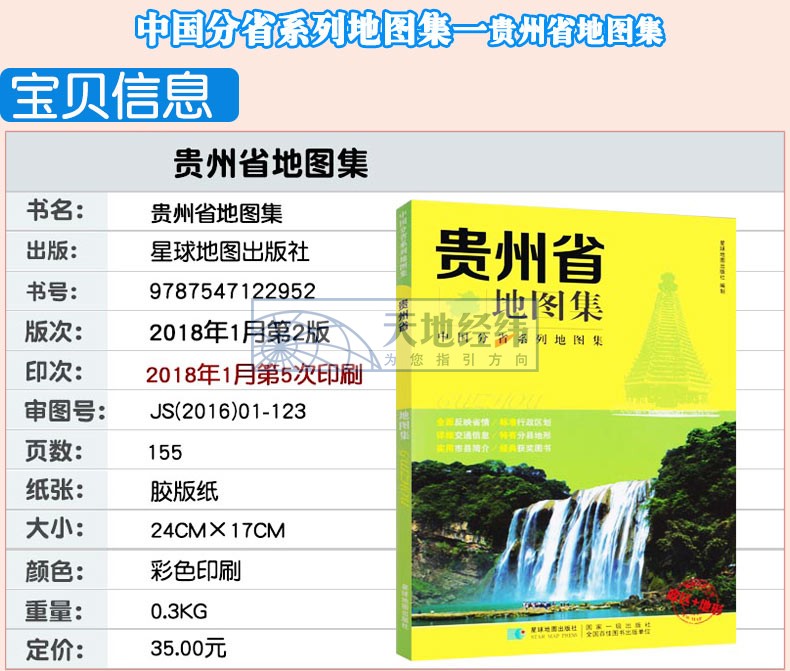
Task: Click the table heading 贵州省地图集
Action: click(271, 163)
